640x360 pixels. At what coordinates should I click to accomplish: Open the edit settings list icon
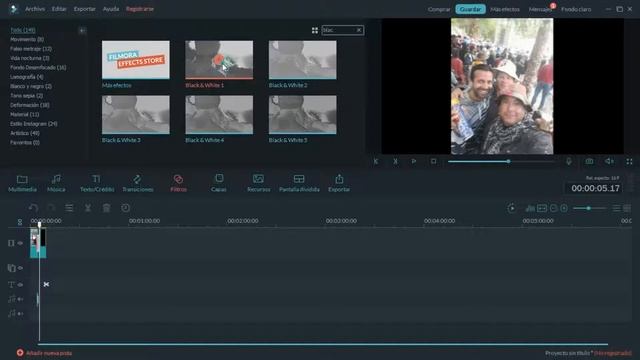pyautogui.click(x=69, y=208)
